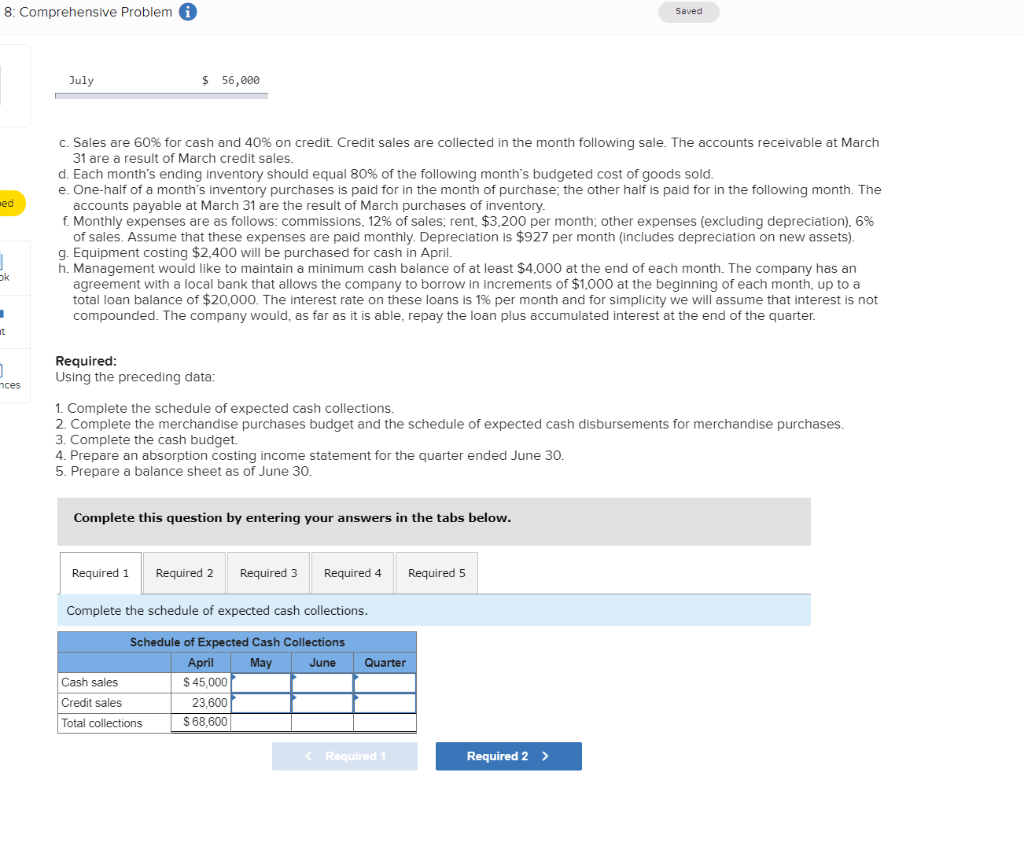1024x868 pixels.
Task: Select the active Required 1 tab
Action: coord(100,573)
